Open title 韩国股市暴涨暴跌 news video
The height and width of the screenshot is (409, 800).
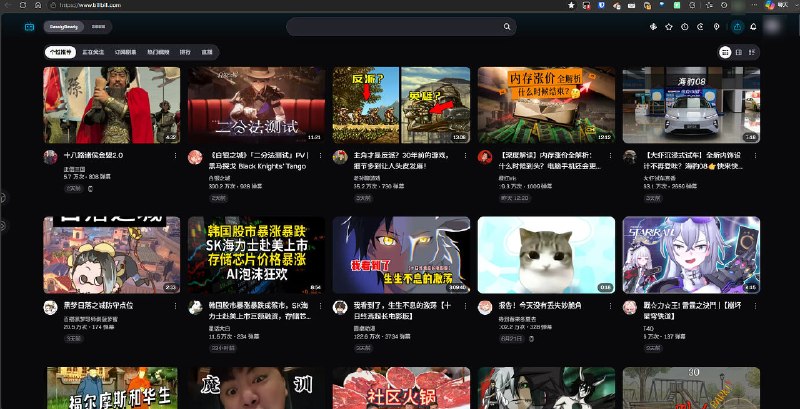[x=258, y=311]
